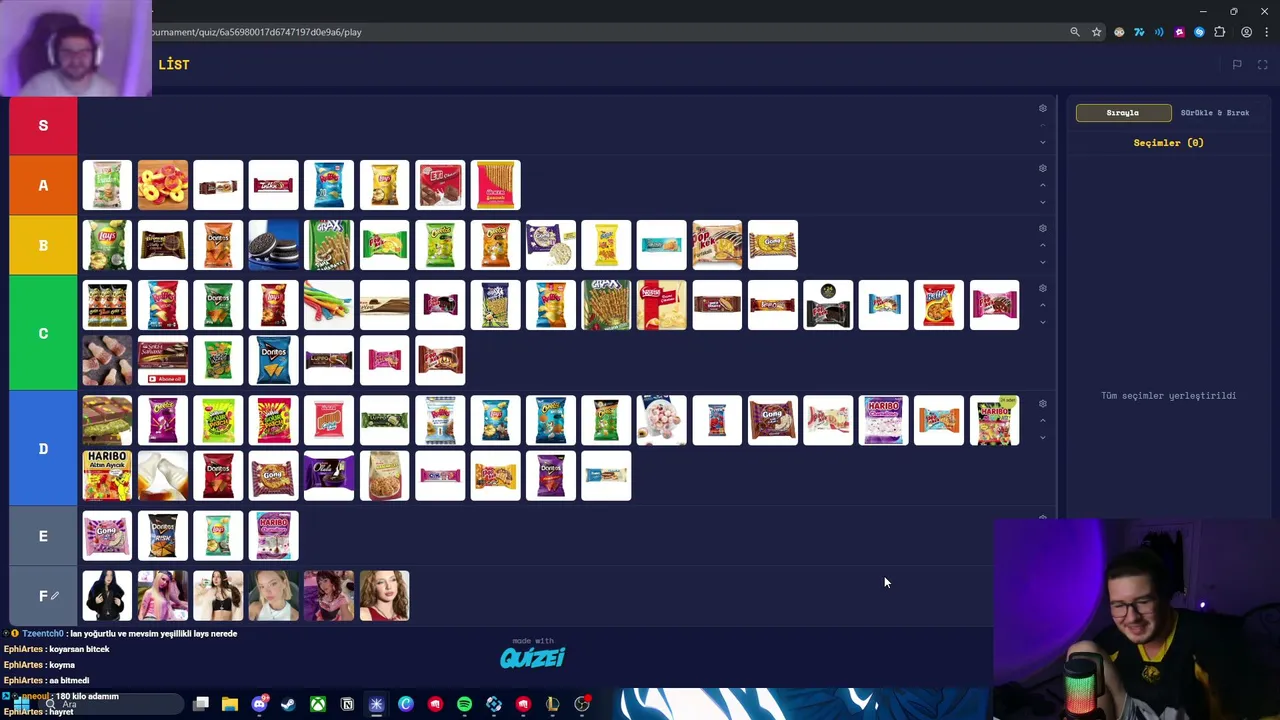This screenshot has height=720, width=1280.
Task: Open the 7TV browser extension
Action: [1139, 32]
